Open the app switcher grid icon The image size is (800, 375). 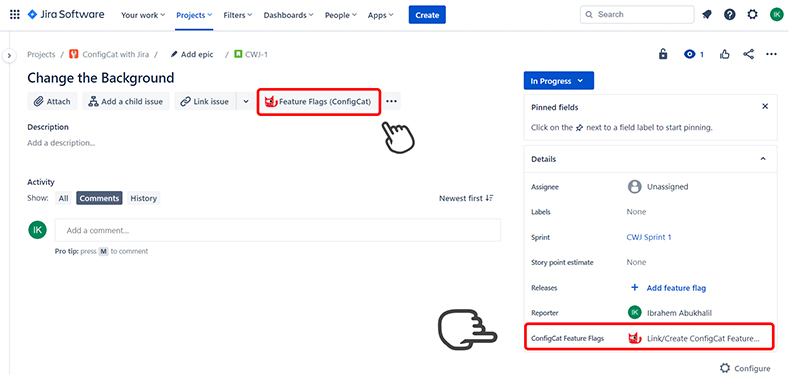tap(15, 15)
